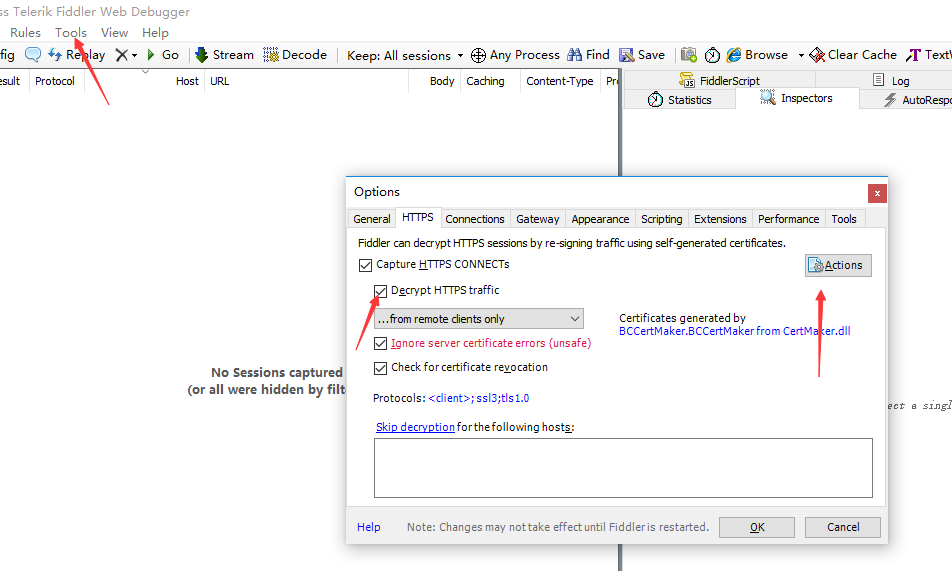952x571 pixels.
Task: Toggle Decrypt HTTPS traffic checkbox
Action: 380,290
